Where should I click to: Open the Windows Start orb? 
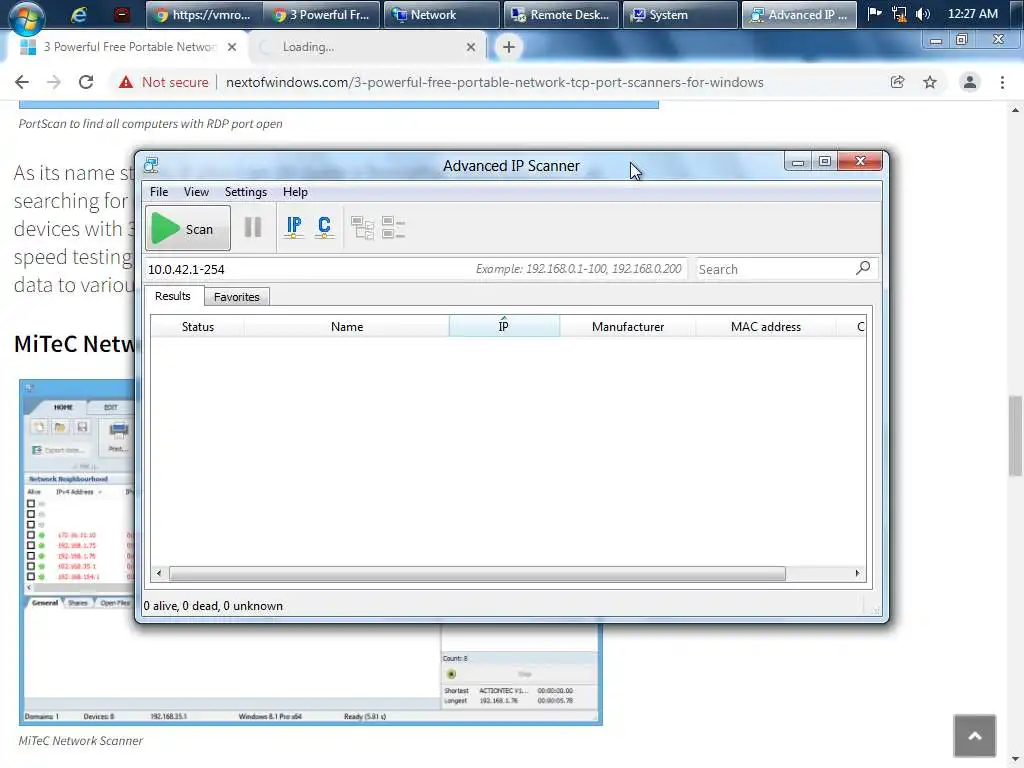[x=26, y=16]
